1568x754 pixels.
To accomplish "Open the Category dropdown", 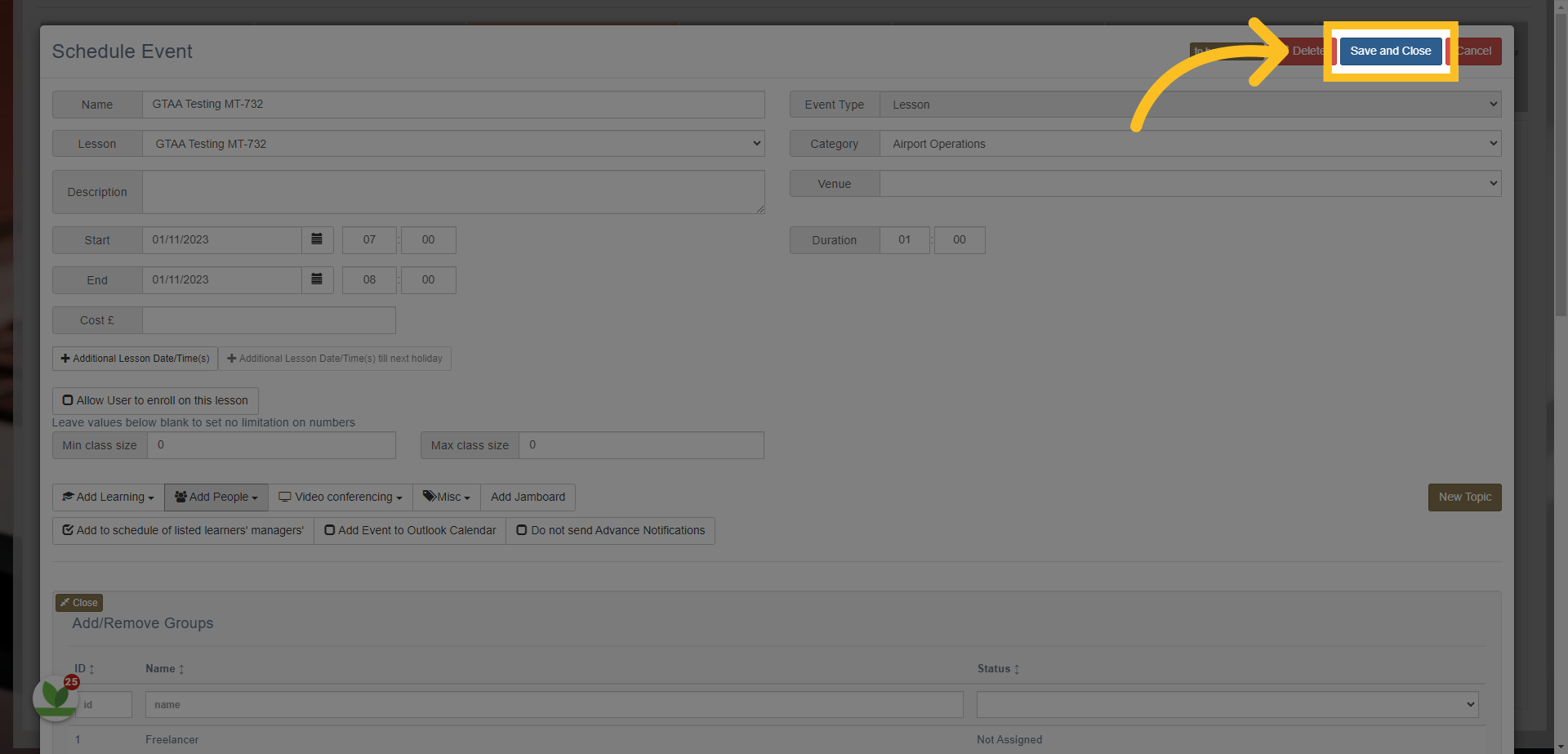I will click(x=1191, y=144).
